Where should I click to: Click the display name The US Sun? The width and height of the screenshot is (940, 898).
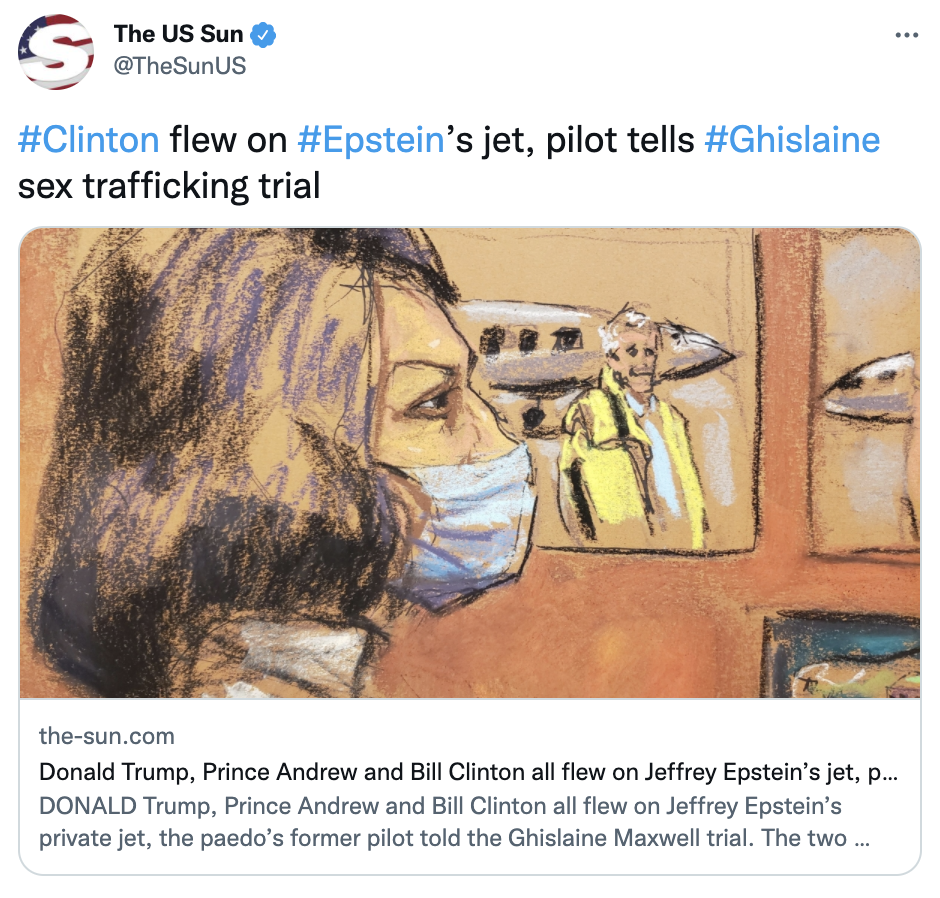pos(178,34)
